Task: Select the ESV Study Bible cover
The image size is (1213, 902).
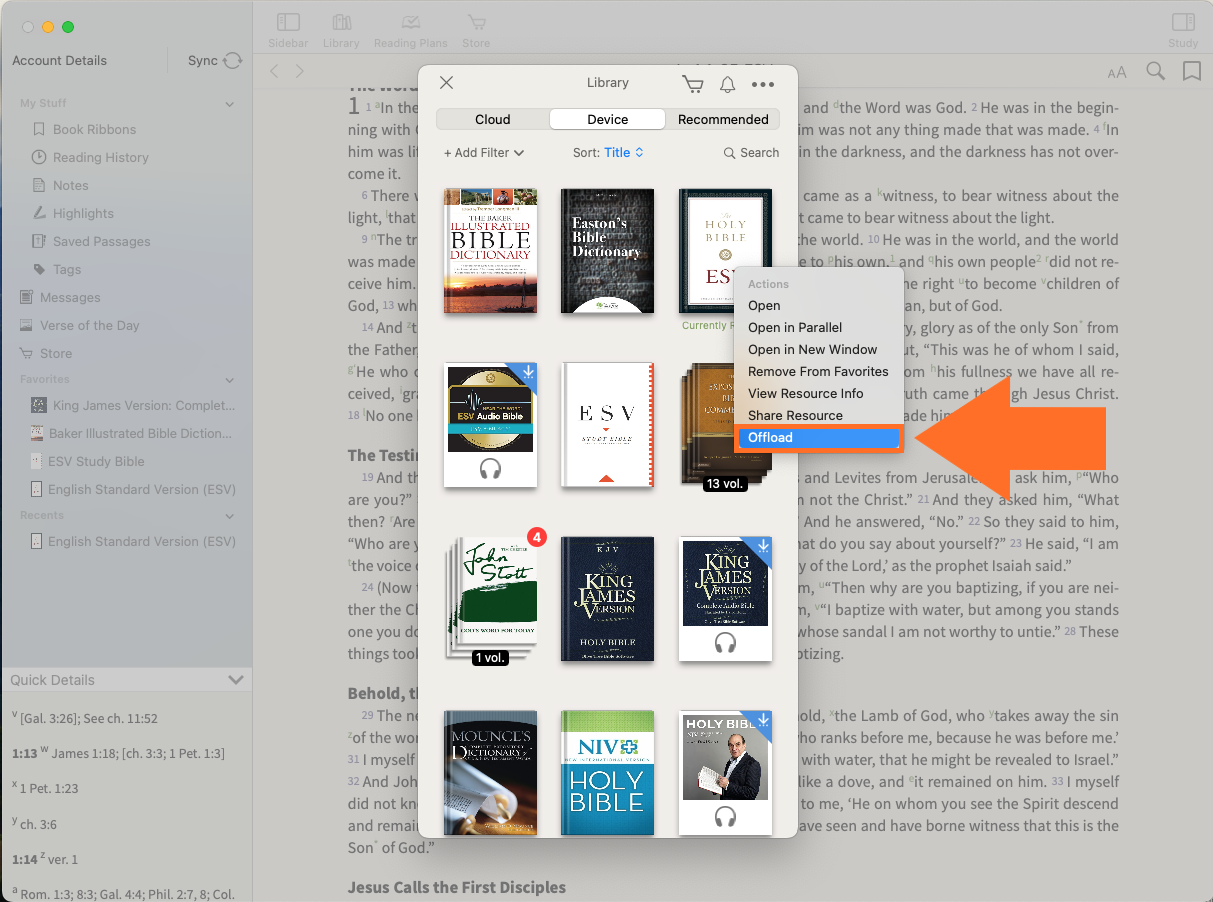Action: pos(607,425)
